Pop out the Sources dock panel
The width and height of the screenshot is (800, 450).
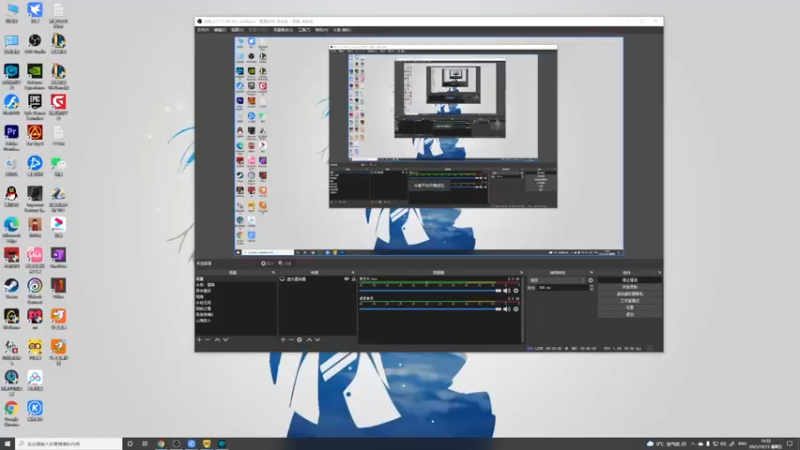[353, 273]
